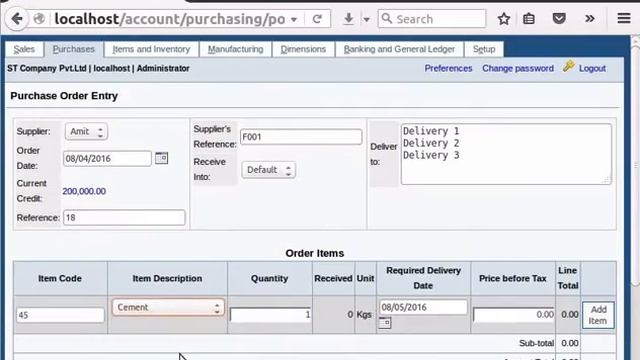Screen dimensions: 640x360
Task: Go to the Manufacturing tab
Action: (x=236, y=49)
